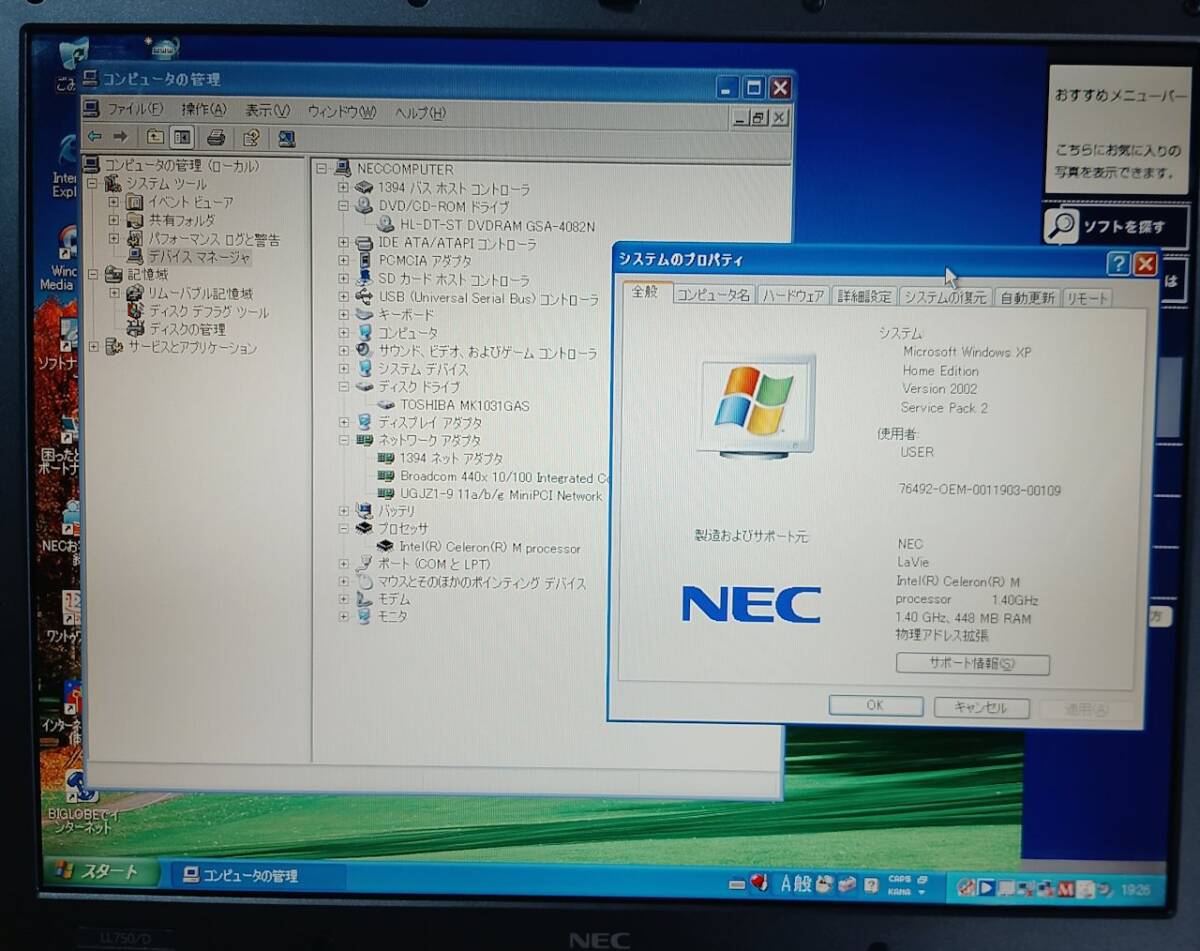Click the Print icon in the toolbar
This screenshot has width=1200, height=951.
coord(216,138)
